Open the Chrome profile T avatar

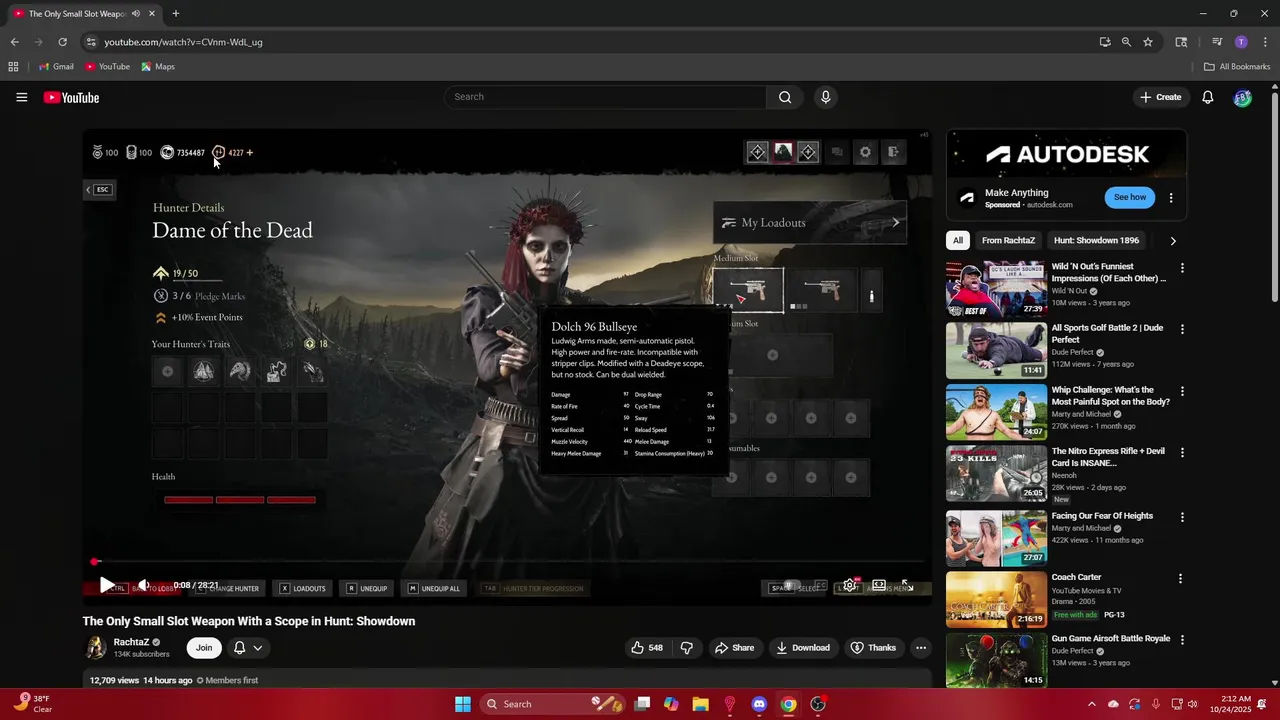1241,42
